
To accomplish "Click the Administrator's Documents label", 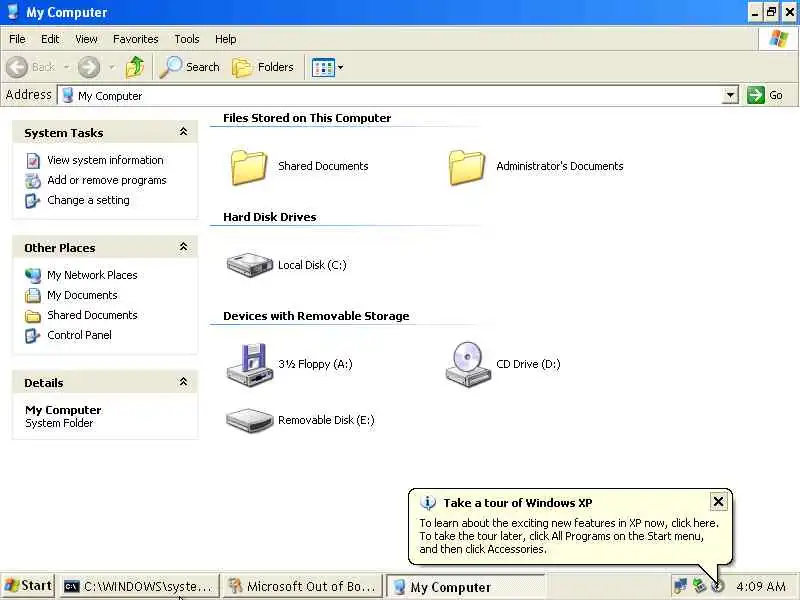I will [560, 166].
